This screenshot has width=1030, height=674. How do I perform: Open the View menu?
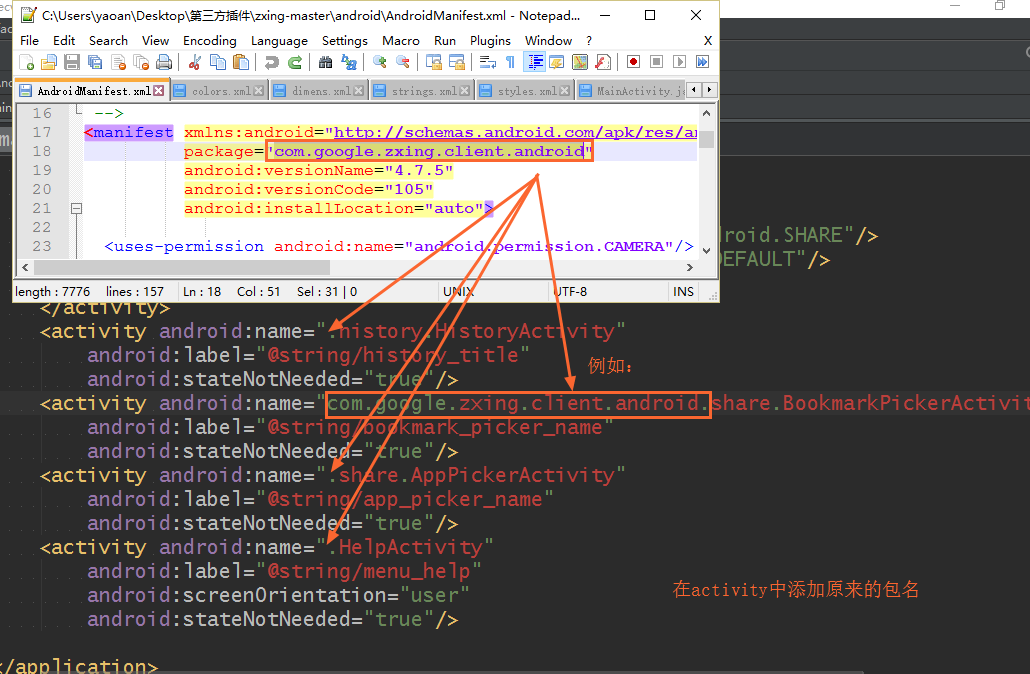pos(156,41)
